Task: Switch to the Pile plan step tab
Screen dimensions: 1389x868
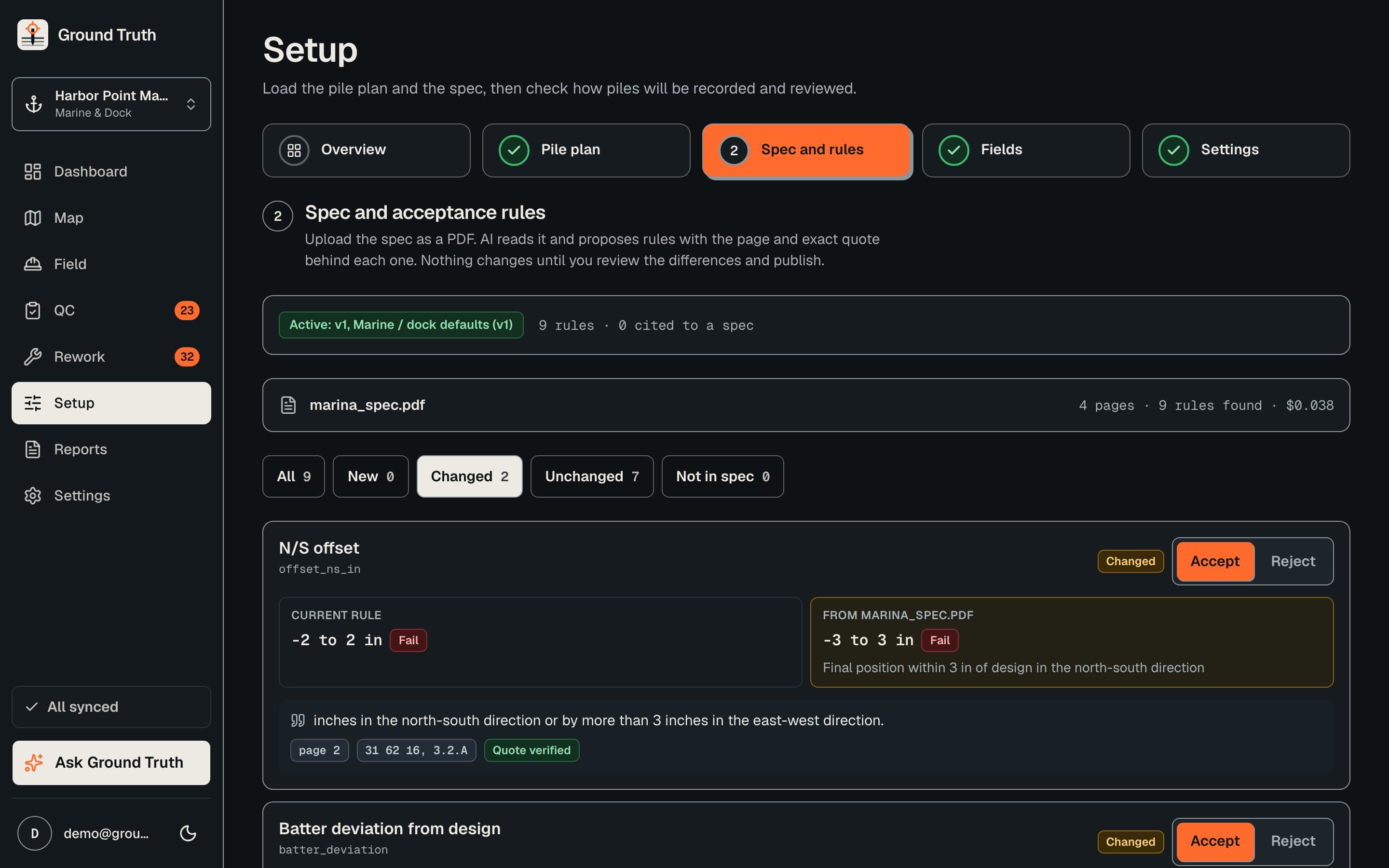Action: point(586,150)
